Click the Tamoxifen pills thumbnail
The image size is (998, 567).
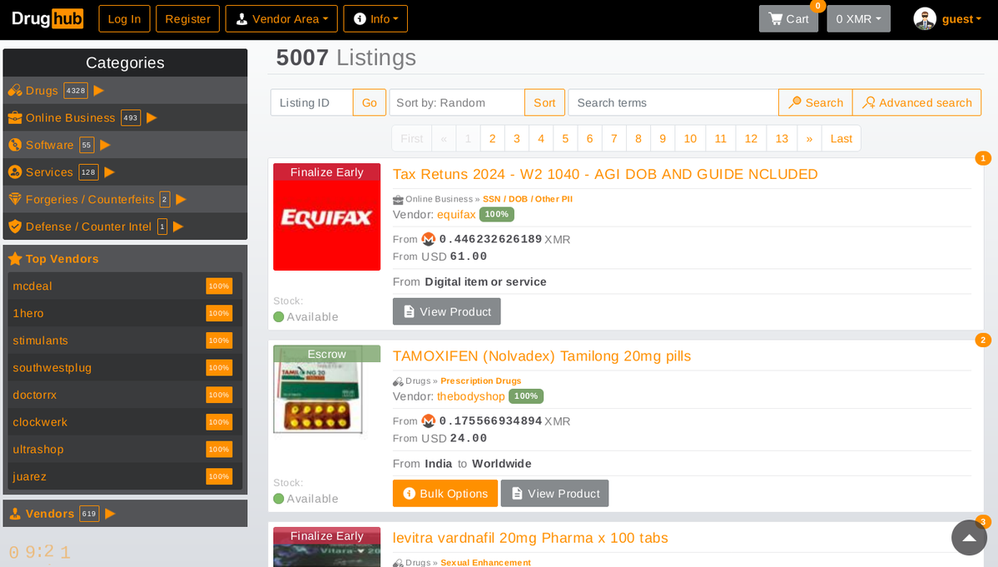[x=327, y=389]
